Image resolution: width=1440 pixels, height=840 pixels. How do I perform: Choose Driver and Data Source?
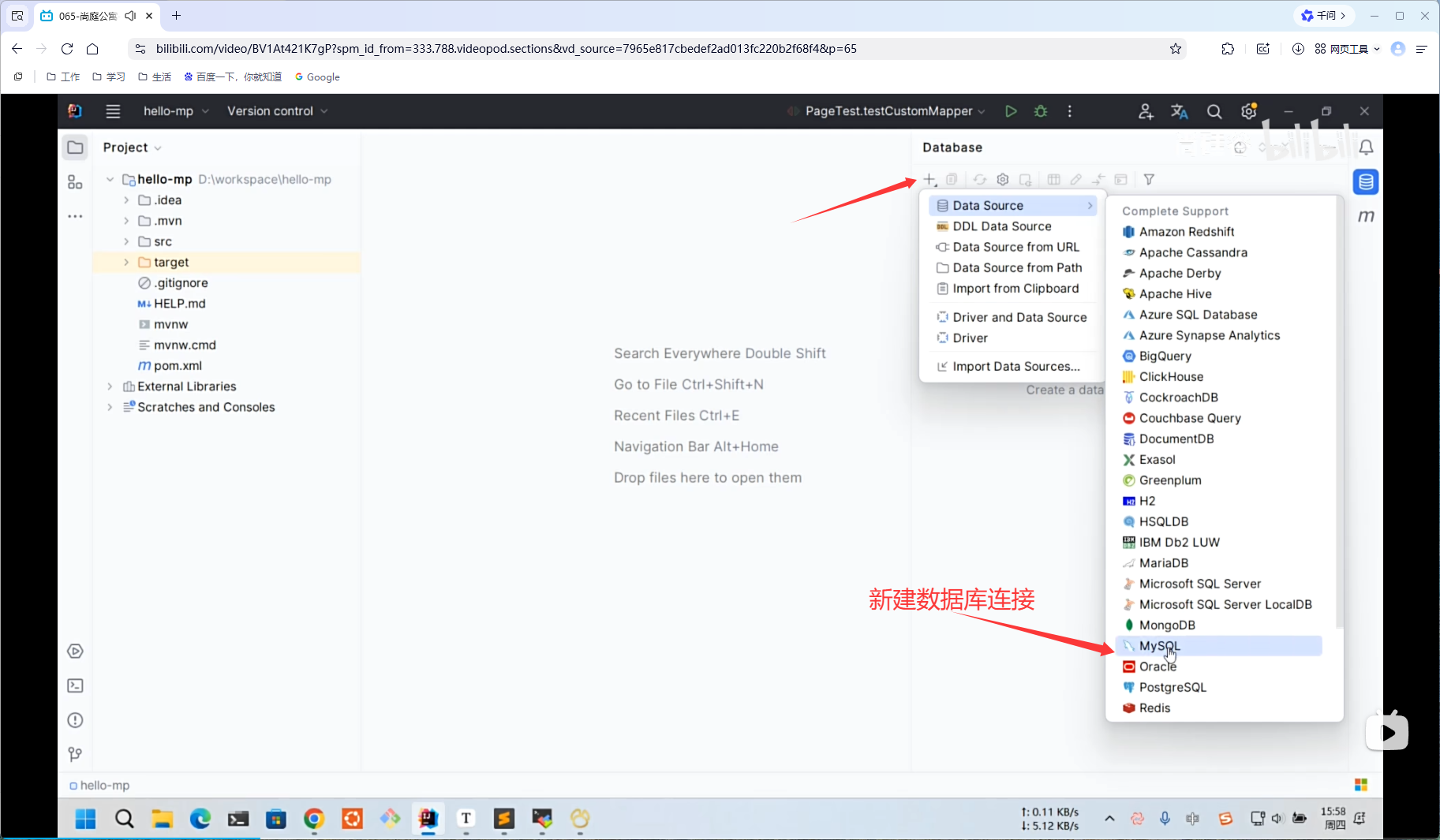(x=1012, y=317)
